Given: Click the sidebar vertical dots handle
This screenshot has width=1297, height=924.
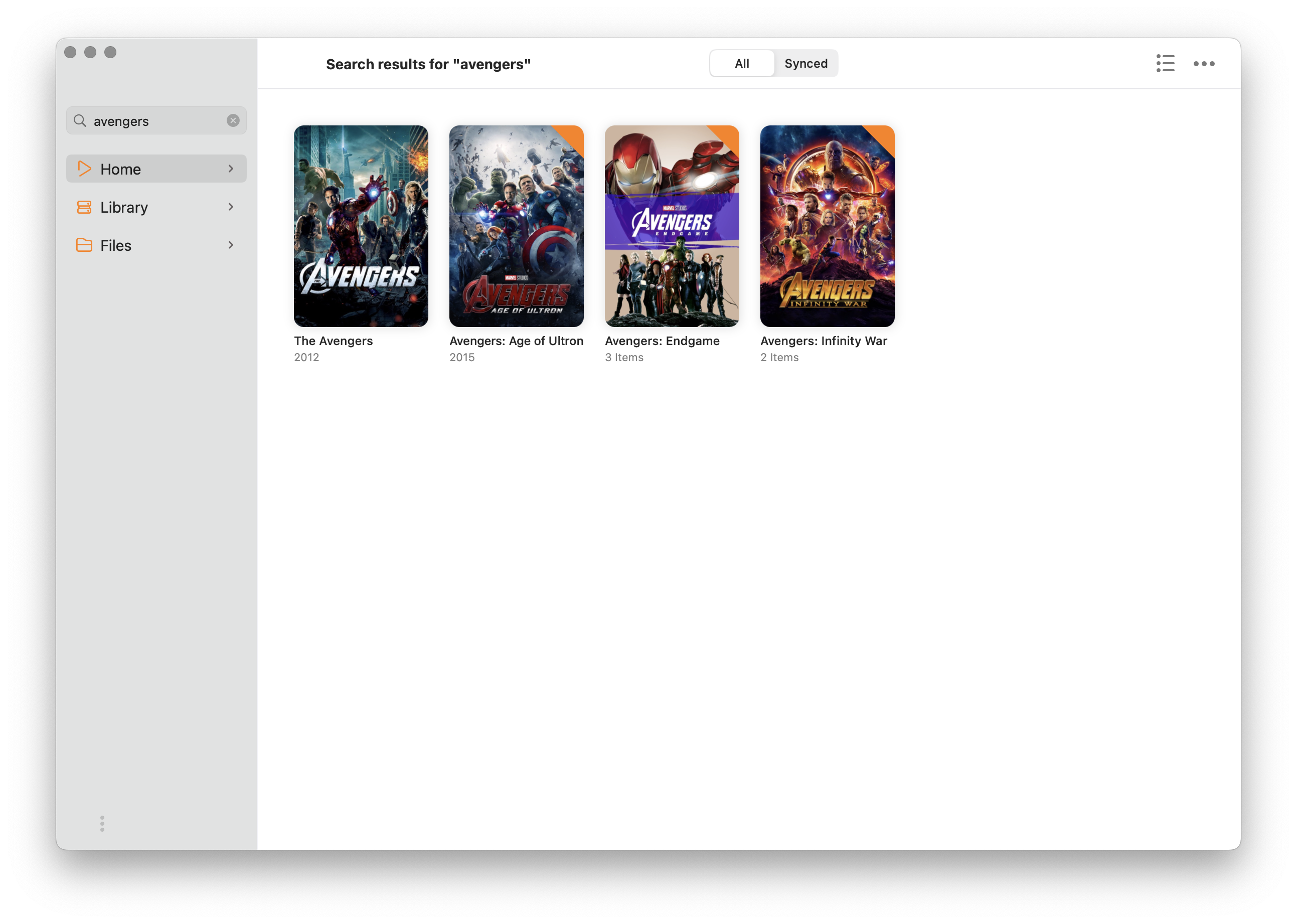Looking at the screenshot, I should (102, 823).
